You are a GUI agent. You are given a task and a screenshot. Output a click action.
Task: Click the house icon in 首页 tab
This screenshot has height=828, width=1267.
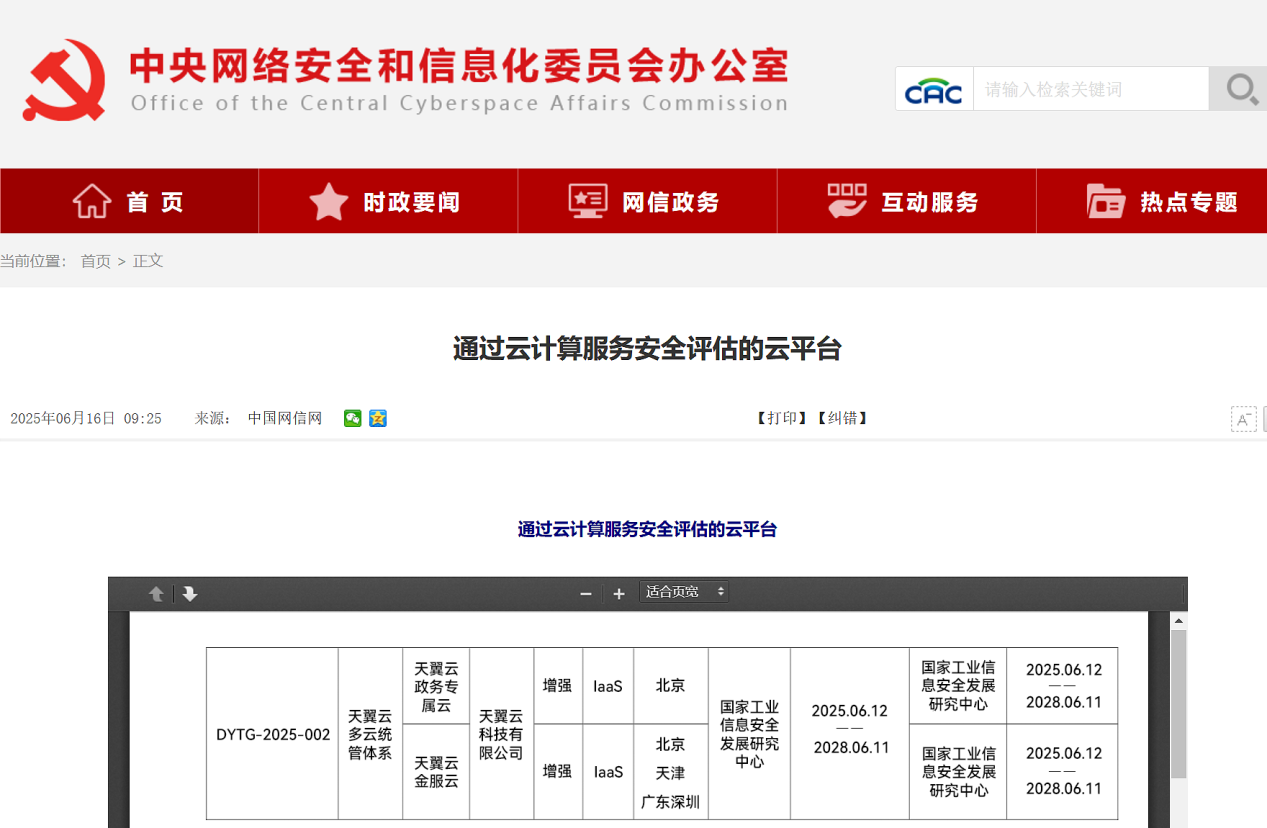[x=92, y=201]
